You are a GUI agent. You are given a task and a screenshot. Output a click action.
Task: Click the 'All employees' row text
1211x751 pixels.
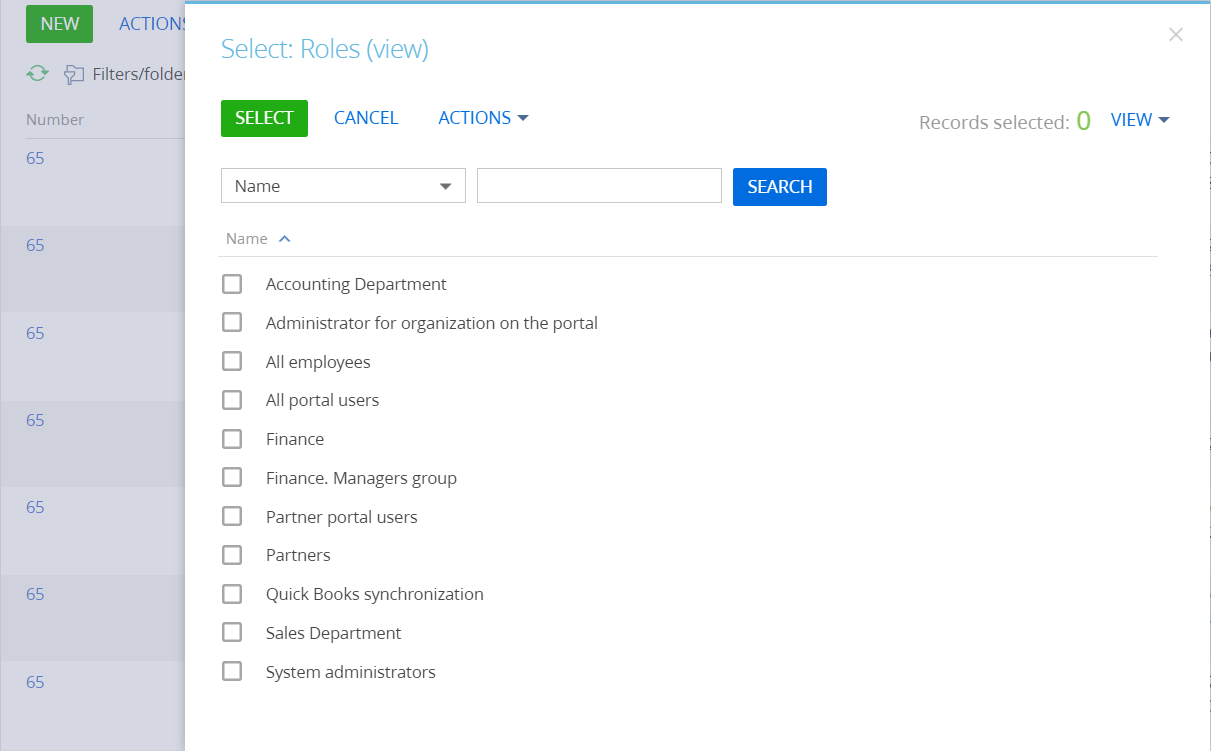(318, 362)
